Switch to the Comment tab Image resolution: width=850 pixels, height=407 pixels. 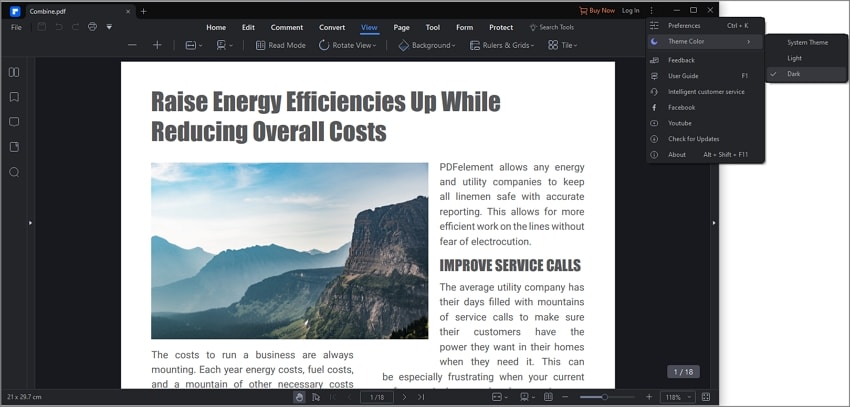(x=287, y=27)
